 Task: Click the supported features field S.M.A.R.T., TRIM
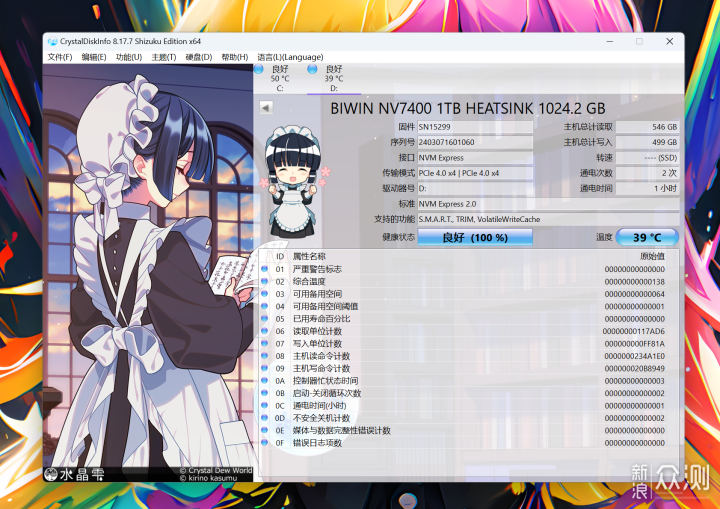click(548, 219)
